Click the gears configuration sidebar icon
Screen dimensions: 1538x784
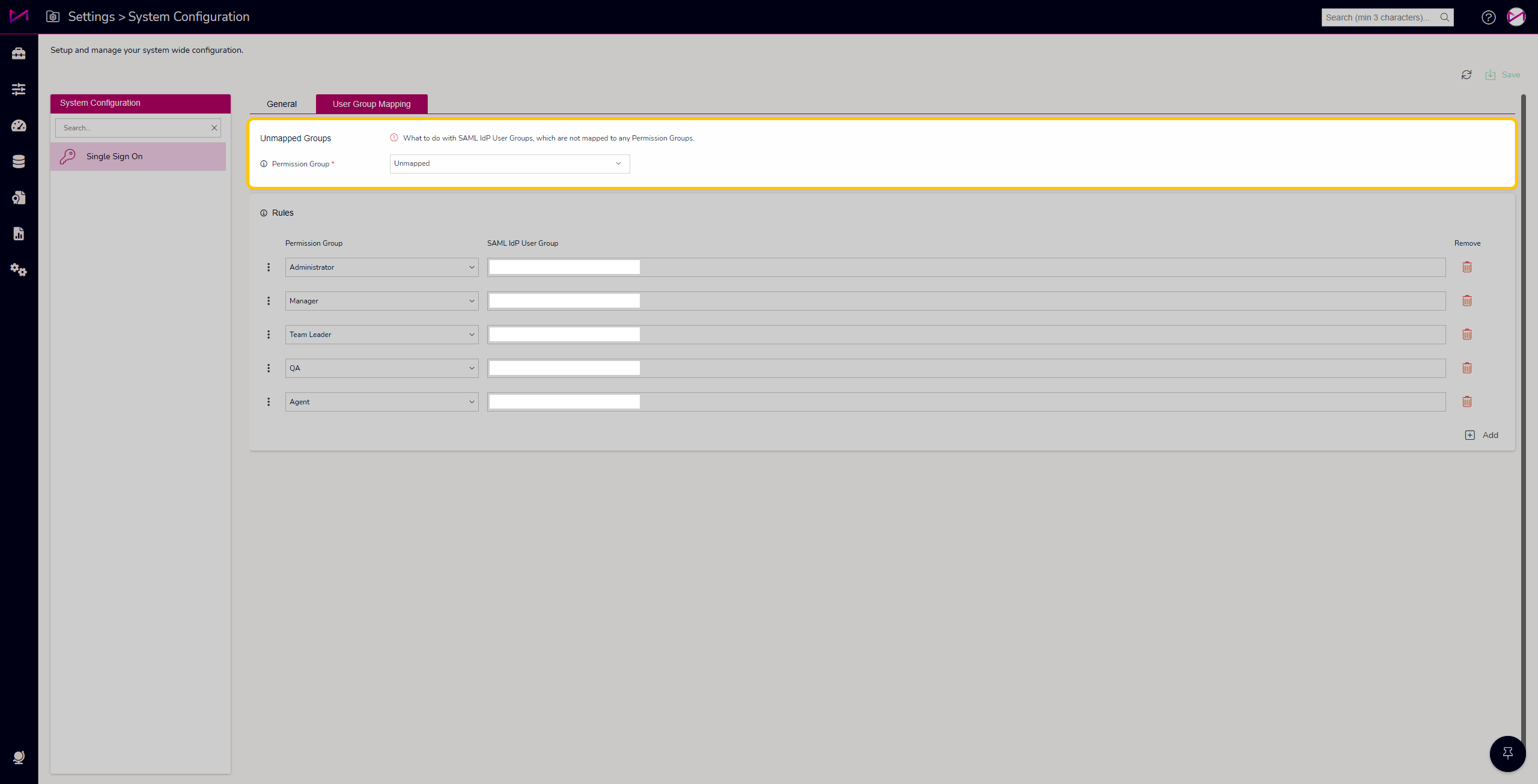19,270
